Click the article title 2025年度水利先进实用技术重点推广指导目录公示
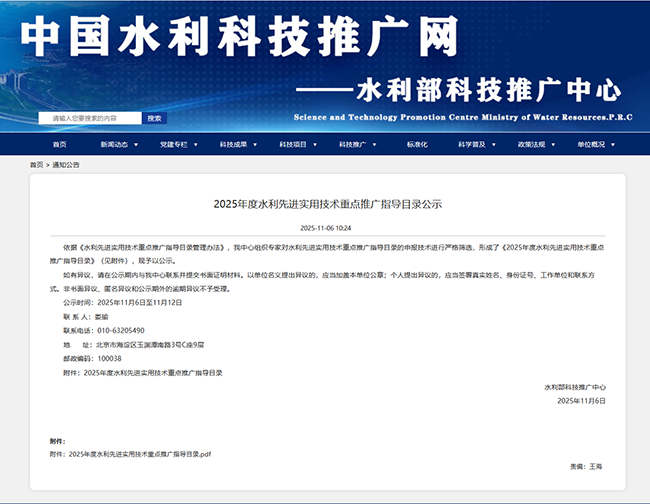This screenshot has height=504, width=650. [327, 204]
